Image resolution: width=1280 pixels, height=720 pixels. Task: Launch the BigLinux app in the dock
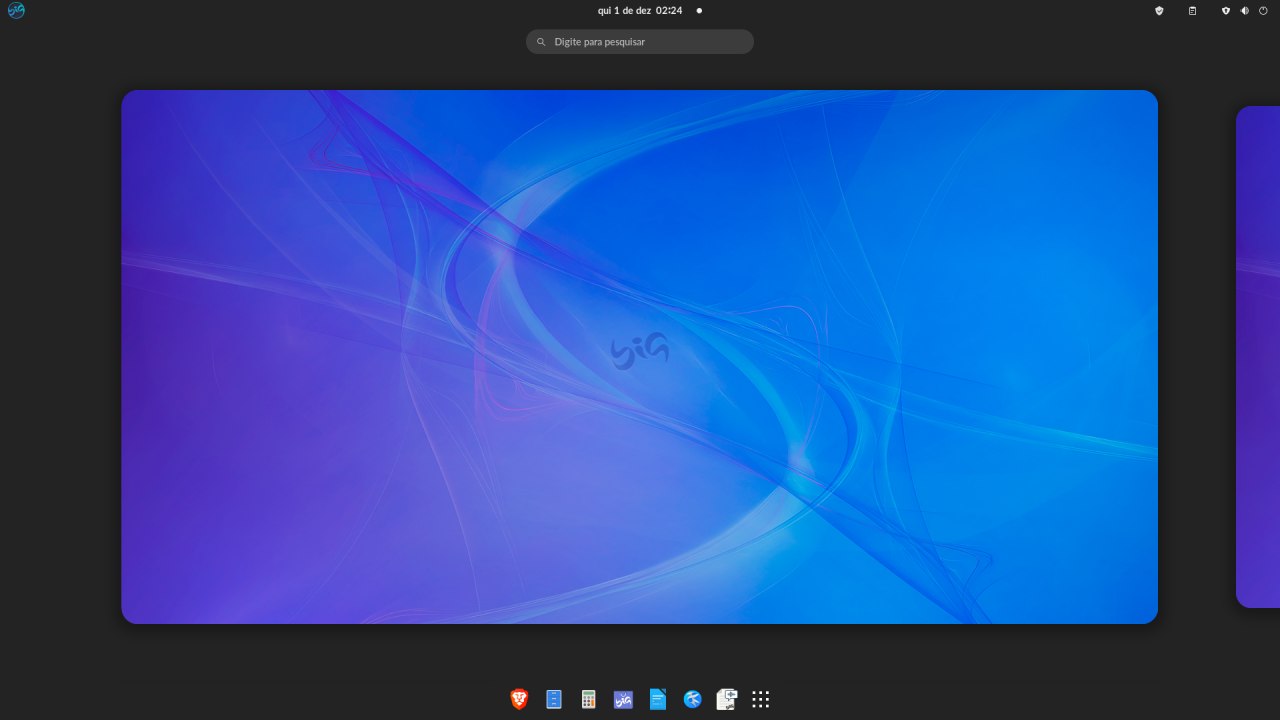623,700
